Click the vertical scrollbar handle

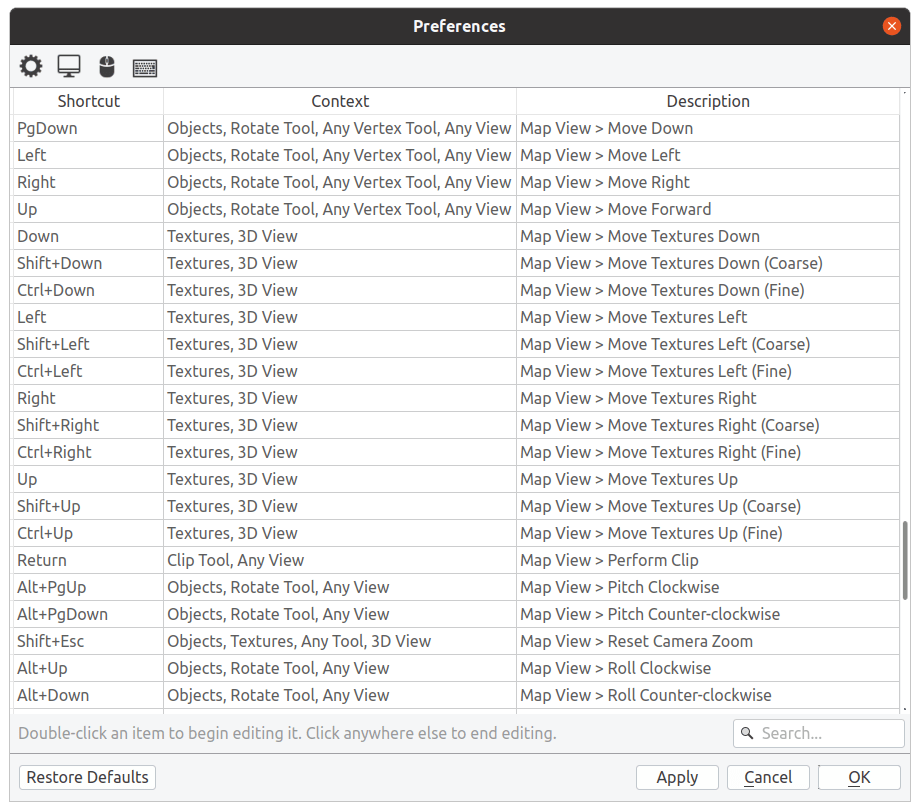tap(906, 560)
